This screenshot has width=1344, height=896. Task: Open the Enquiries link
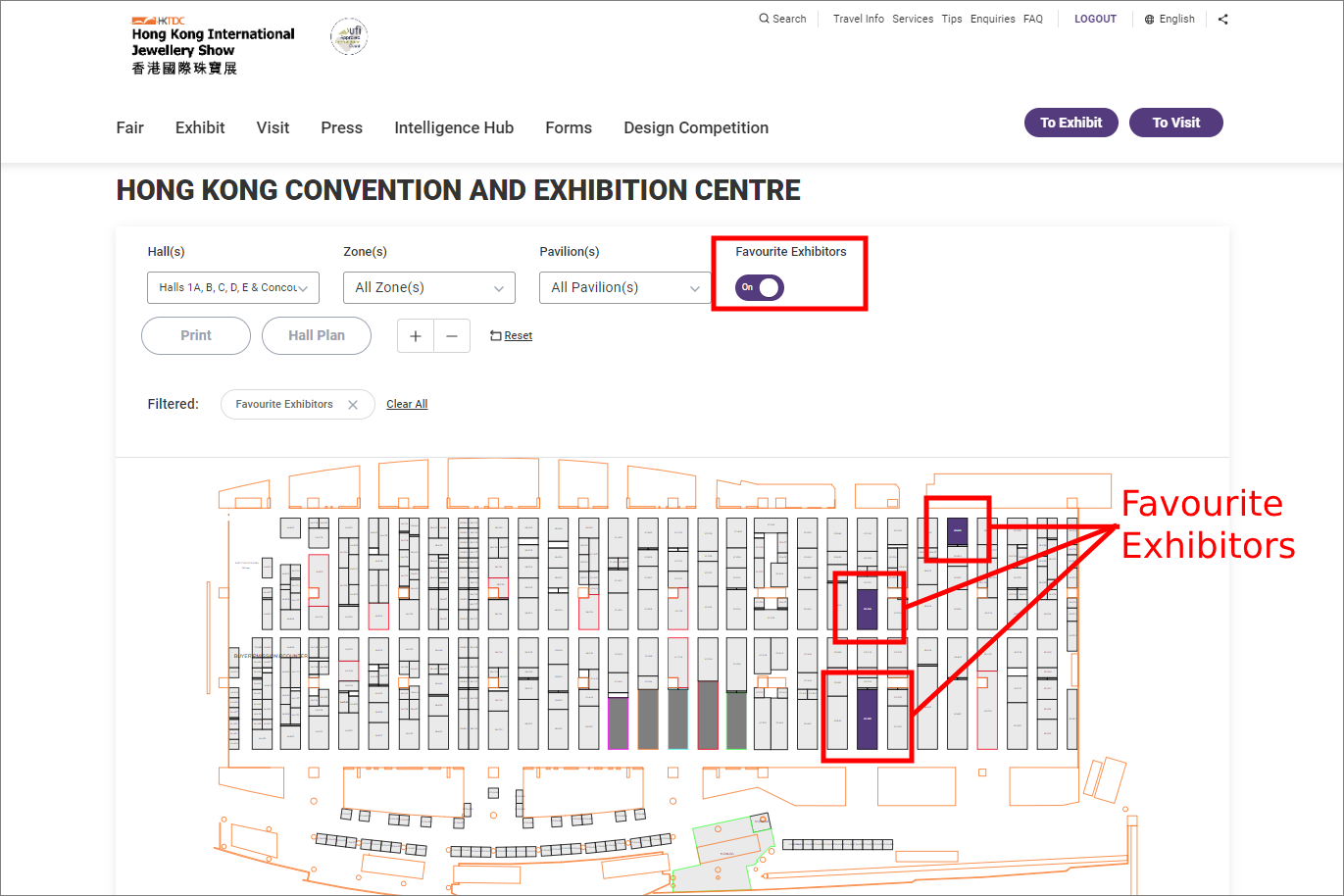click(993, 19)
